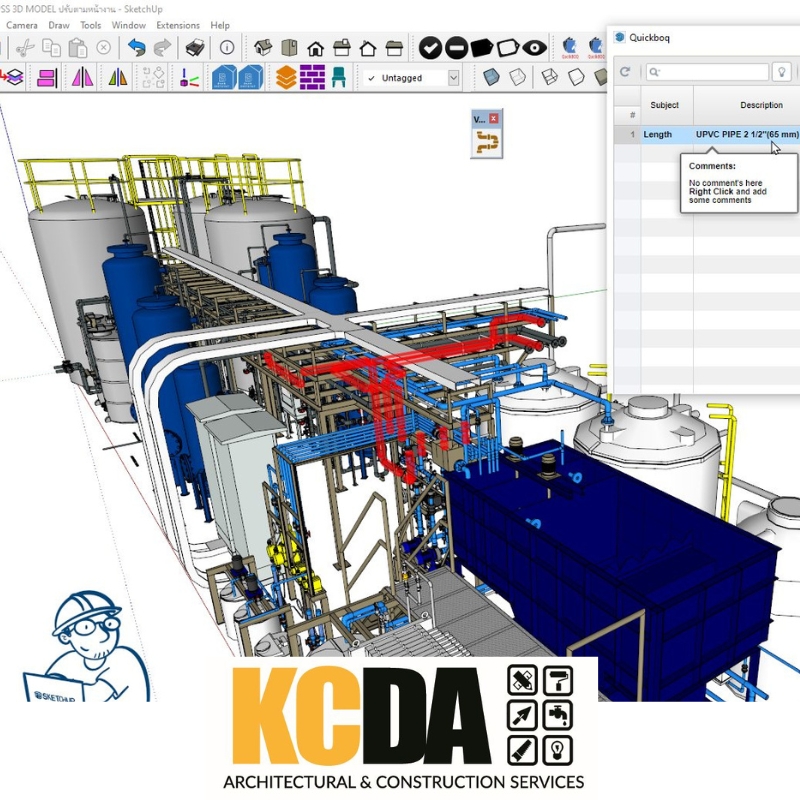Screen dimensions: 800x800
Task: Click the outlined tag icon
Action: (508, 48)
